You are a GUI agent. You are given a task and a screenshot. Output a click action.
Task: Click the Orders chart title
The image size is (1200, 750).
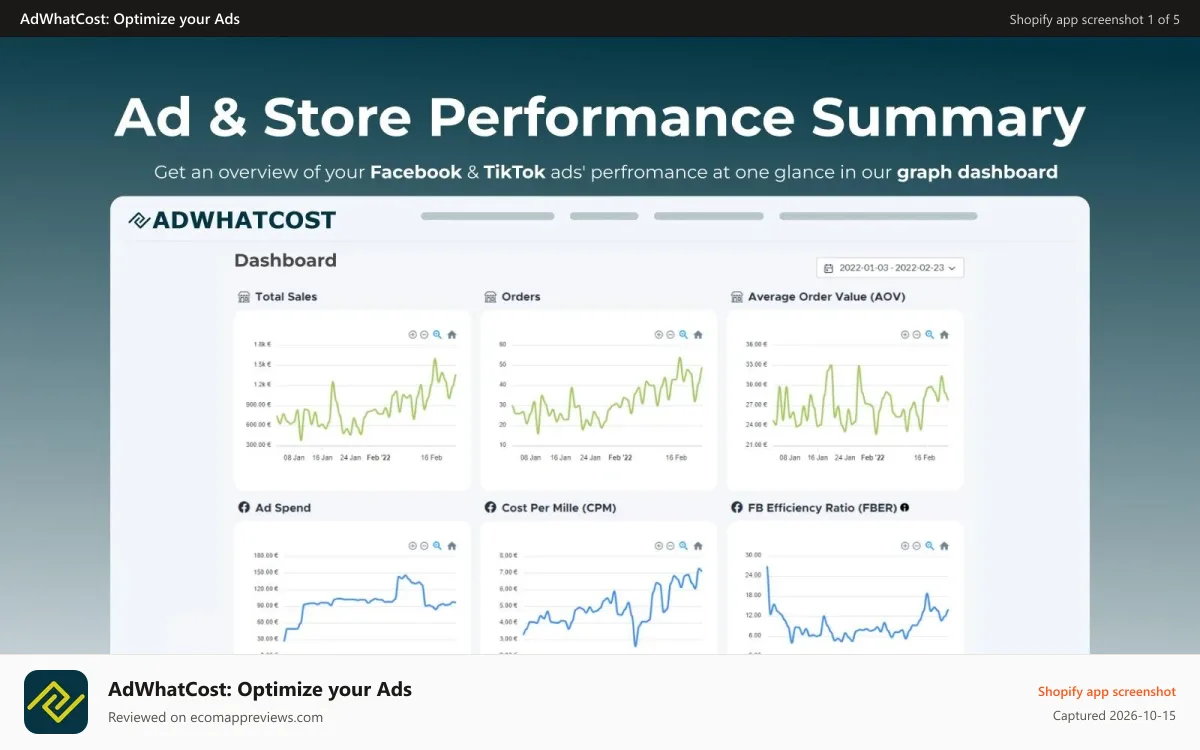click(521, 297)
